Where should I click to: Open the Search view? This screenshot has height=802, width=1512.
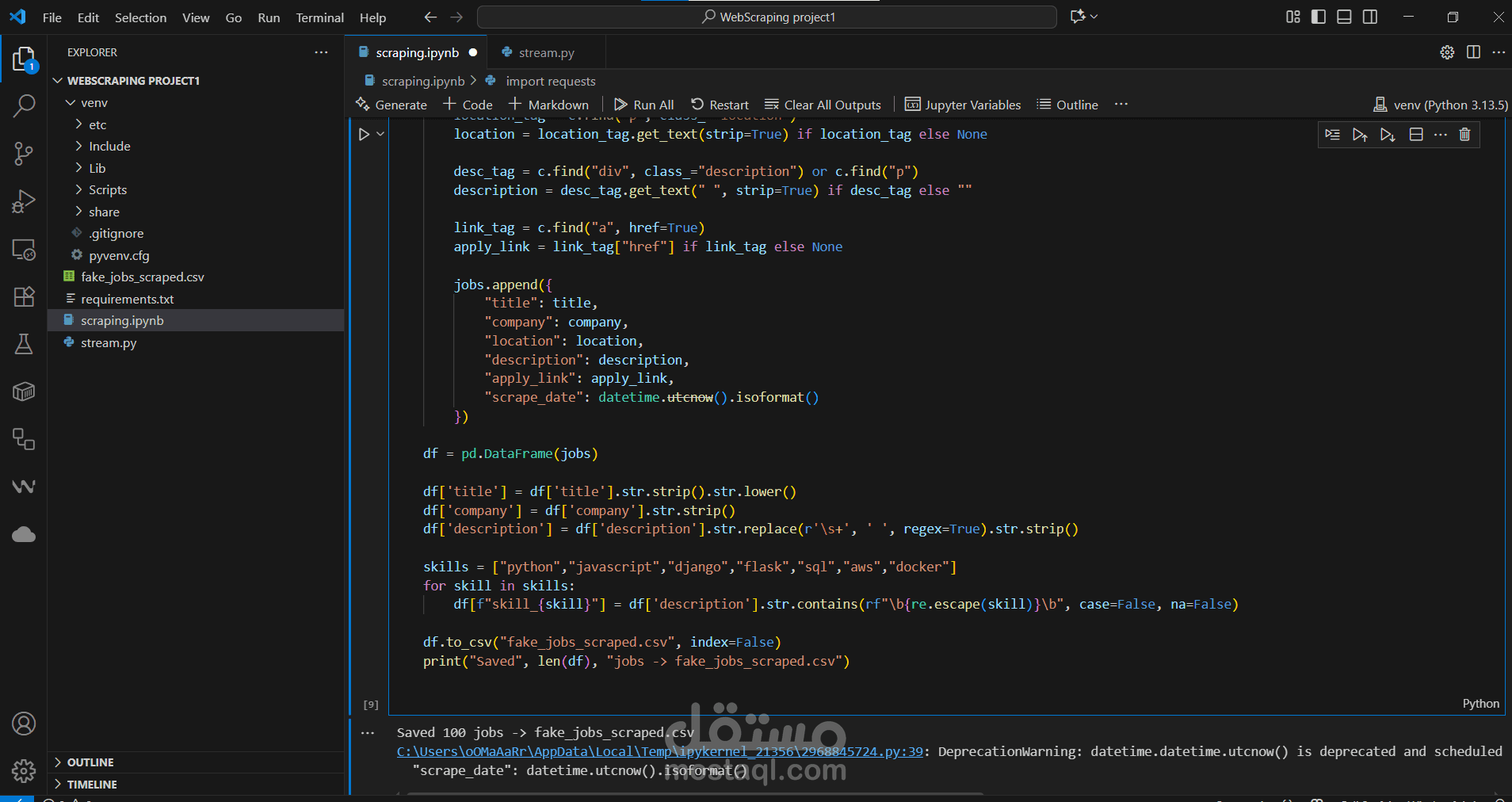24,105
